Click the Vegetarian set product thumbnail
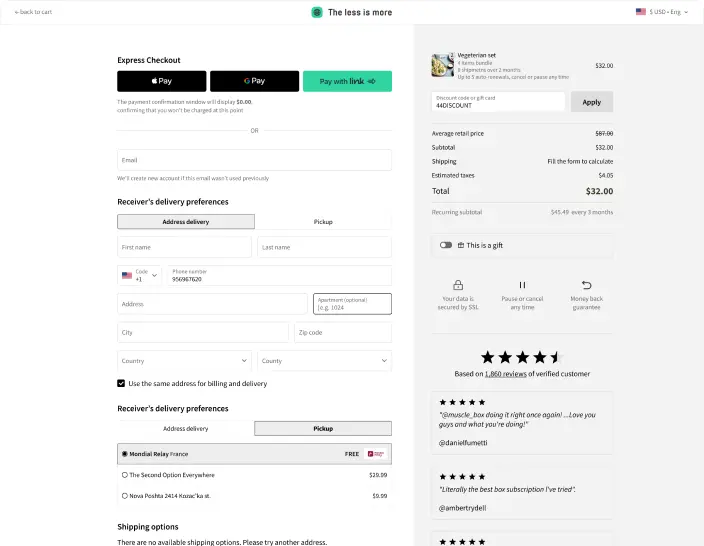 pos(442,65)
